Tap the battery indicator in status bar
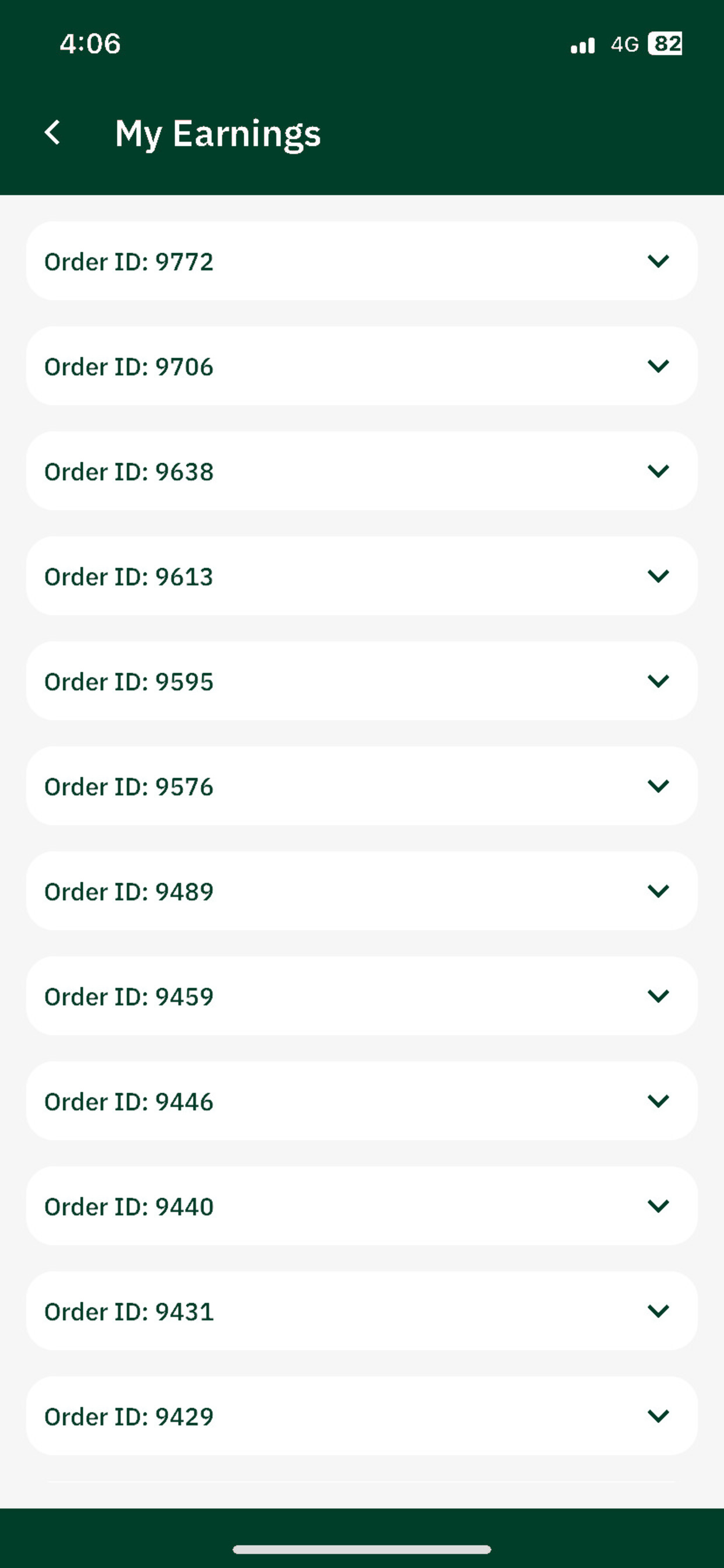 (665, 44)
